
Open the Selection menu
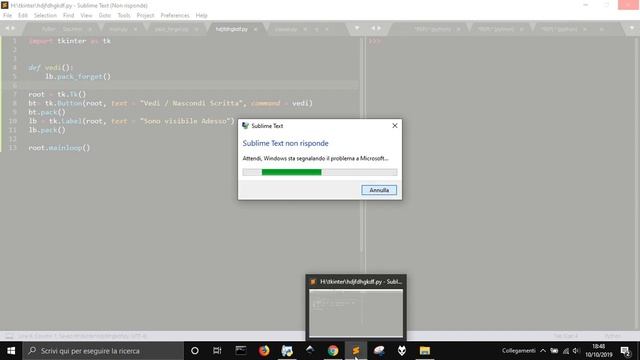pos(45,16)
